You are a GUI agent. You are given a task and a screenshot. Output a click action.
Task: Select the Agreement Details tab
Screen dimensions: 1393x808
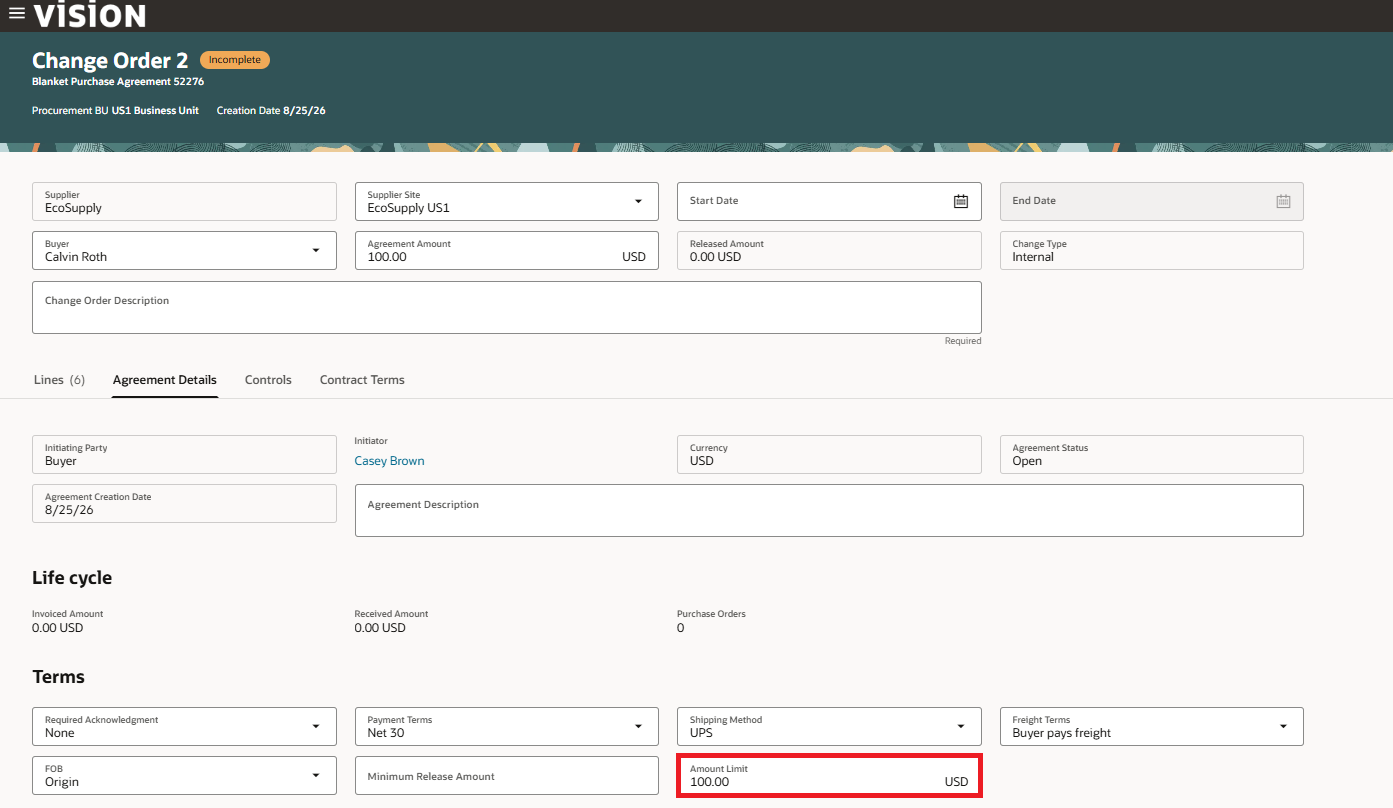pos(165,380)
